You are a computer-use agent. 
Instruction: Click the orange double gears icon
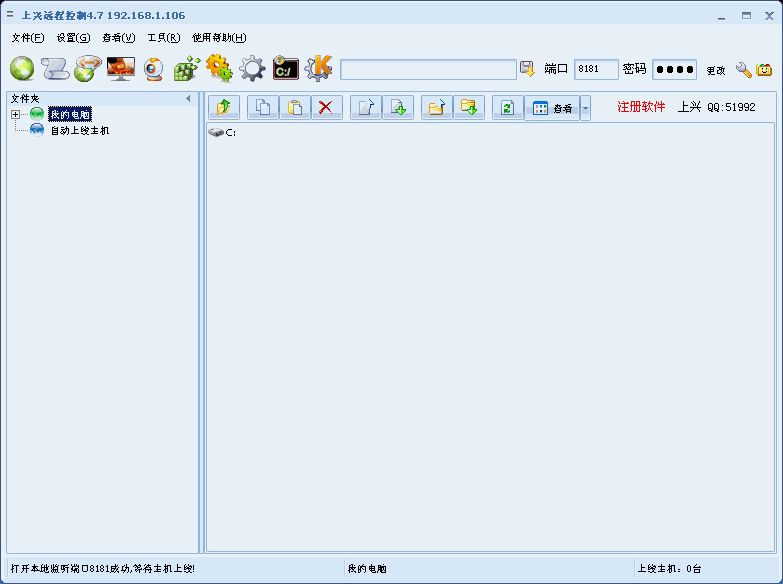[x=219, y=69]
